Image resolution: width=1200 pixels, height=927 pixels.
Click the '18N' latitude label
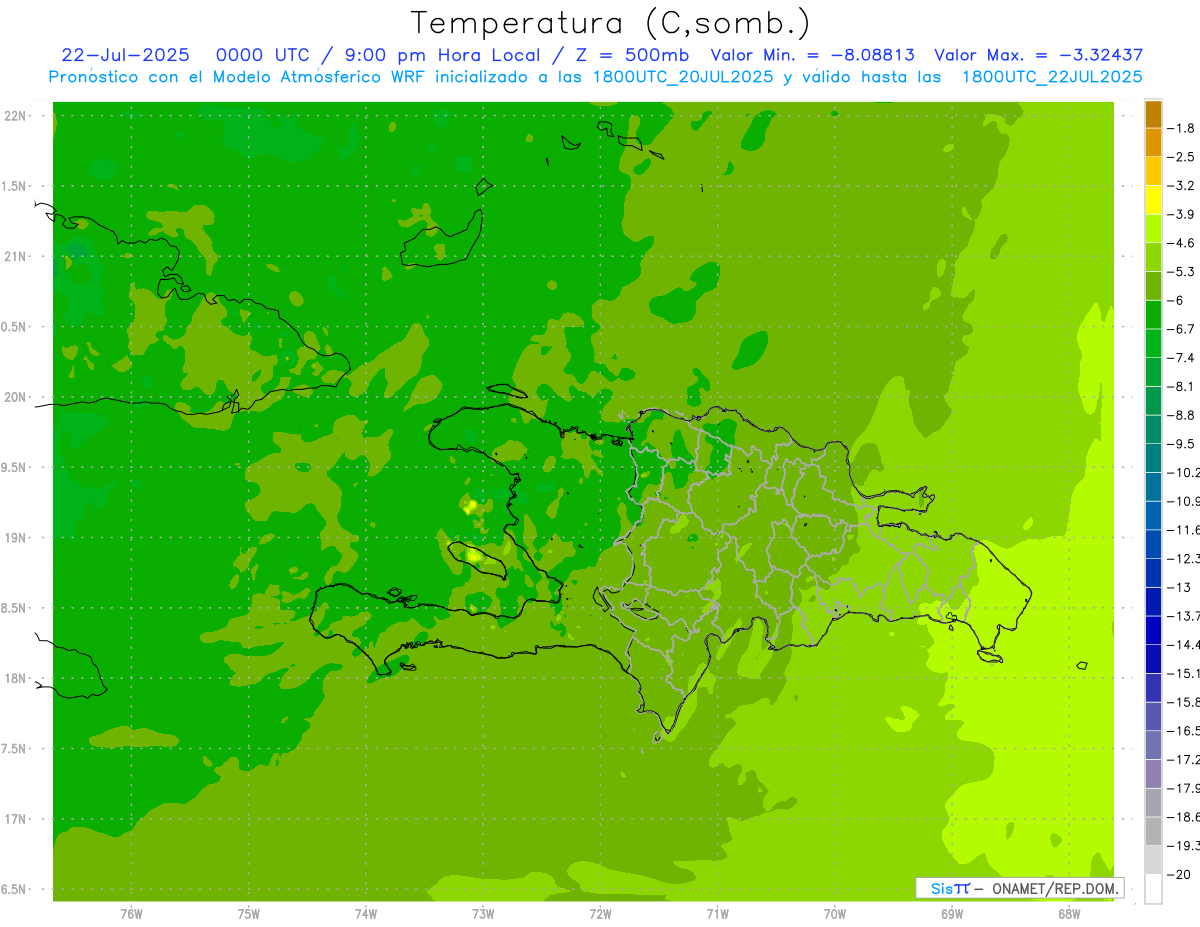point(14,678)
